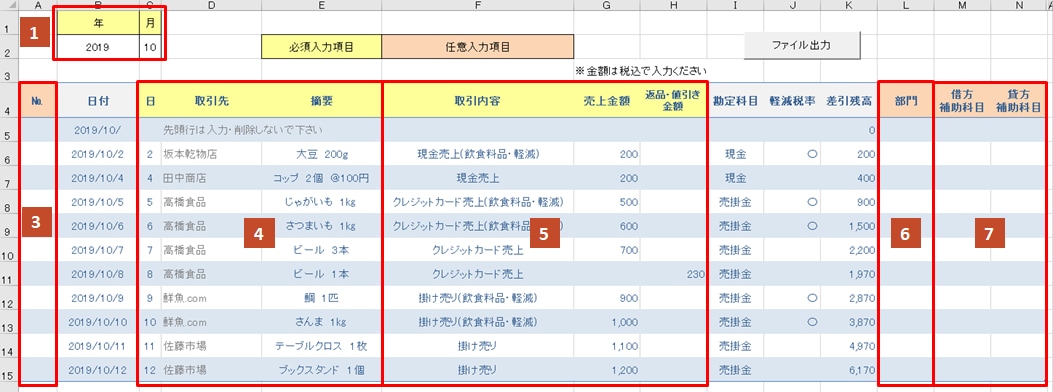Click the 軽減税率 column heading cell

(x=793, y=101)
